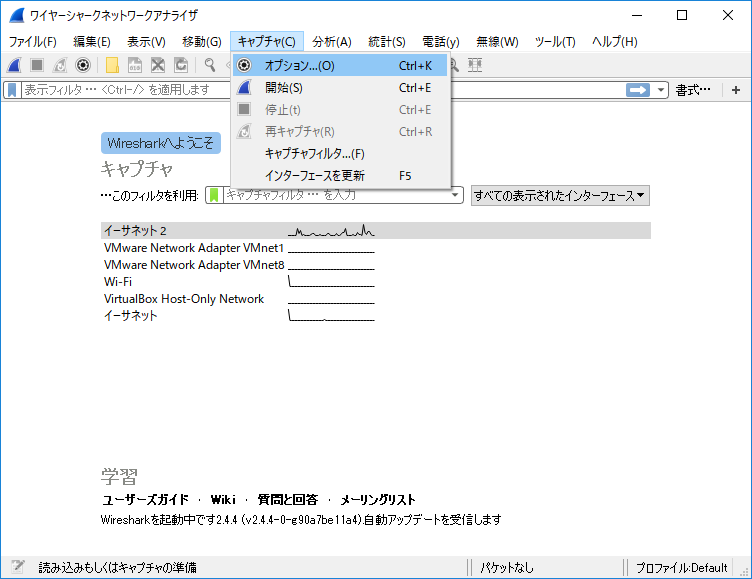Open the capture filter history dropdown arrow
Image resolution: width=752 pixels, height=579 pixels.
(x=455, y=195)
